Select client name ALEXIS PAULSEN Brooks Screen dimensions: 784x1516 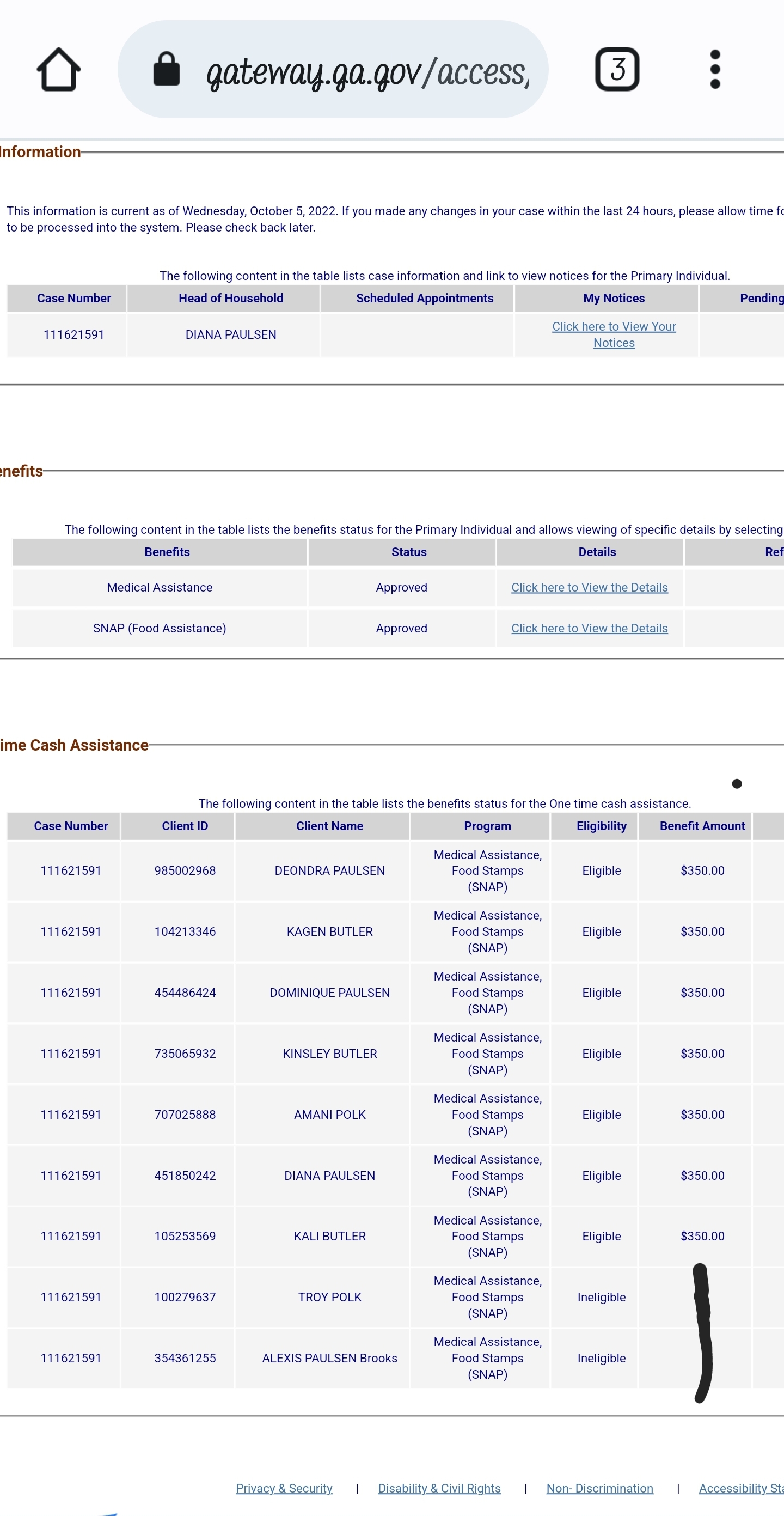[x=329, y=1358]
